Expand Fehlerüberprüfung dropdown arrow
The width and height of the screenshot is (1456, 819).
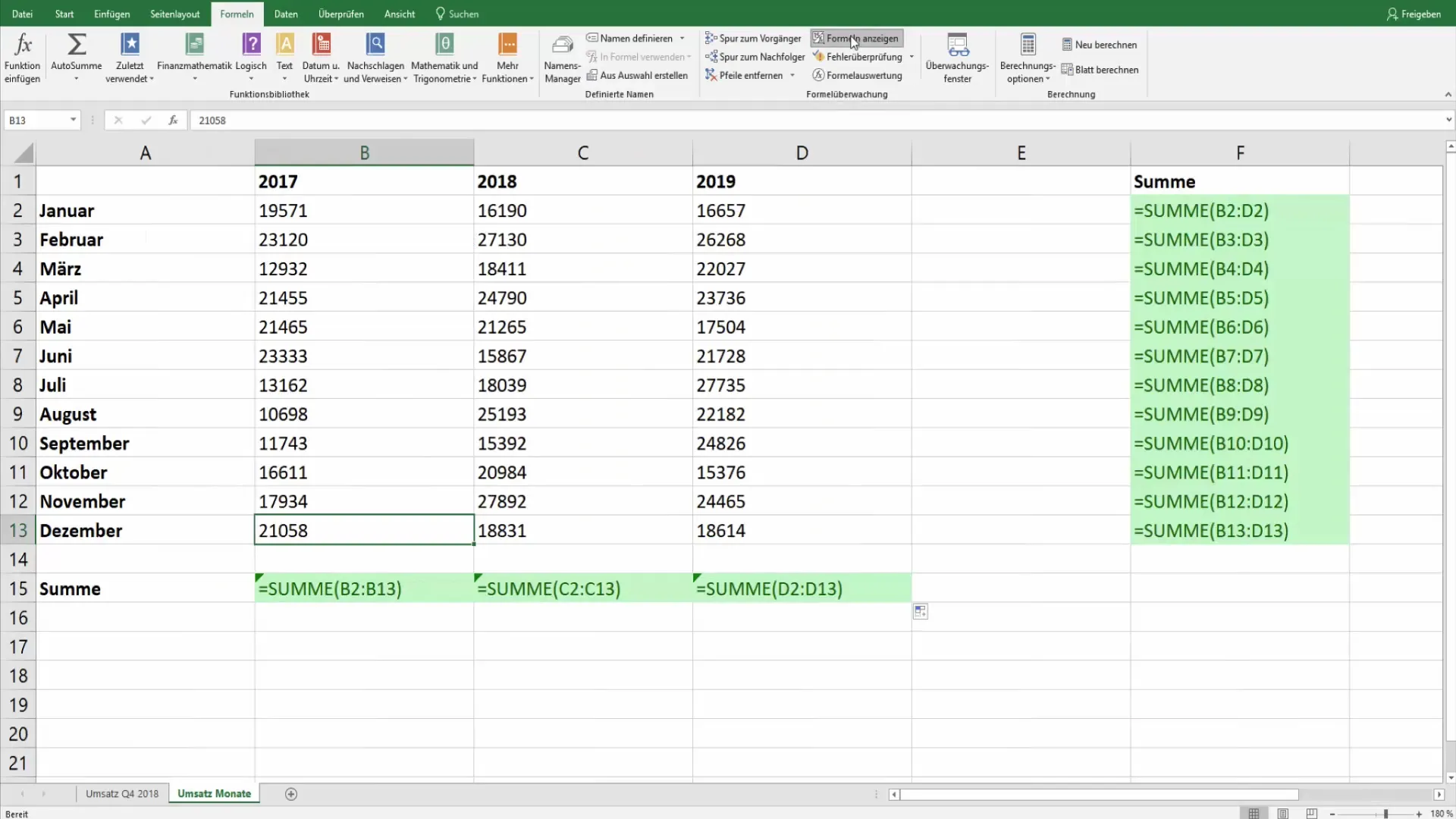pos(912,57)
